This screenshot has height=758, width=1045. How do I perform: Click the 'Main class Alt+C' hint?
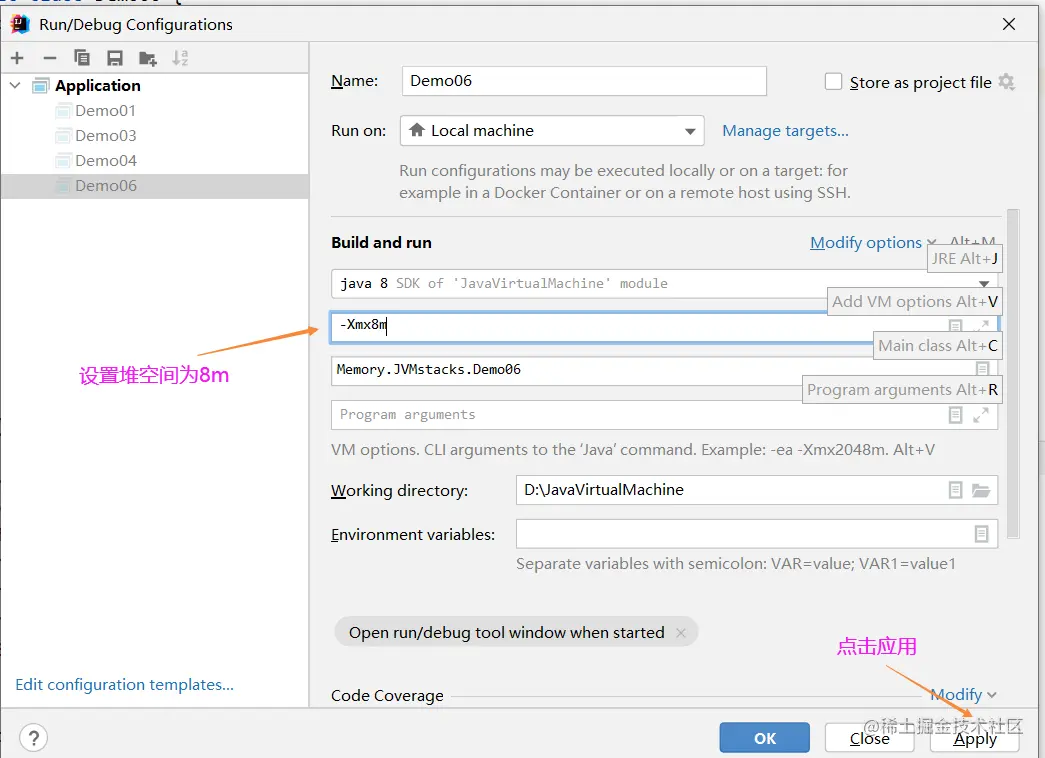[x=938, y=346]
